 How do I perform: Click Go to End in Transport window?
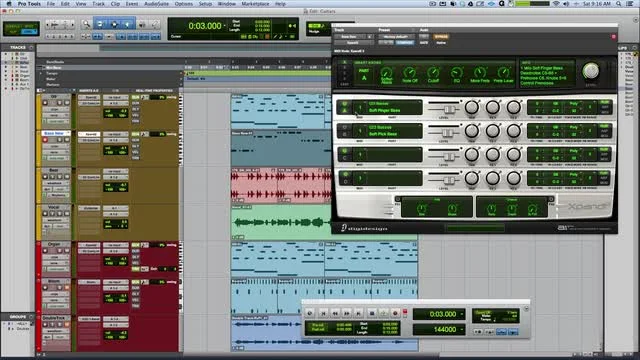tap(358, 313)
